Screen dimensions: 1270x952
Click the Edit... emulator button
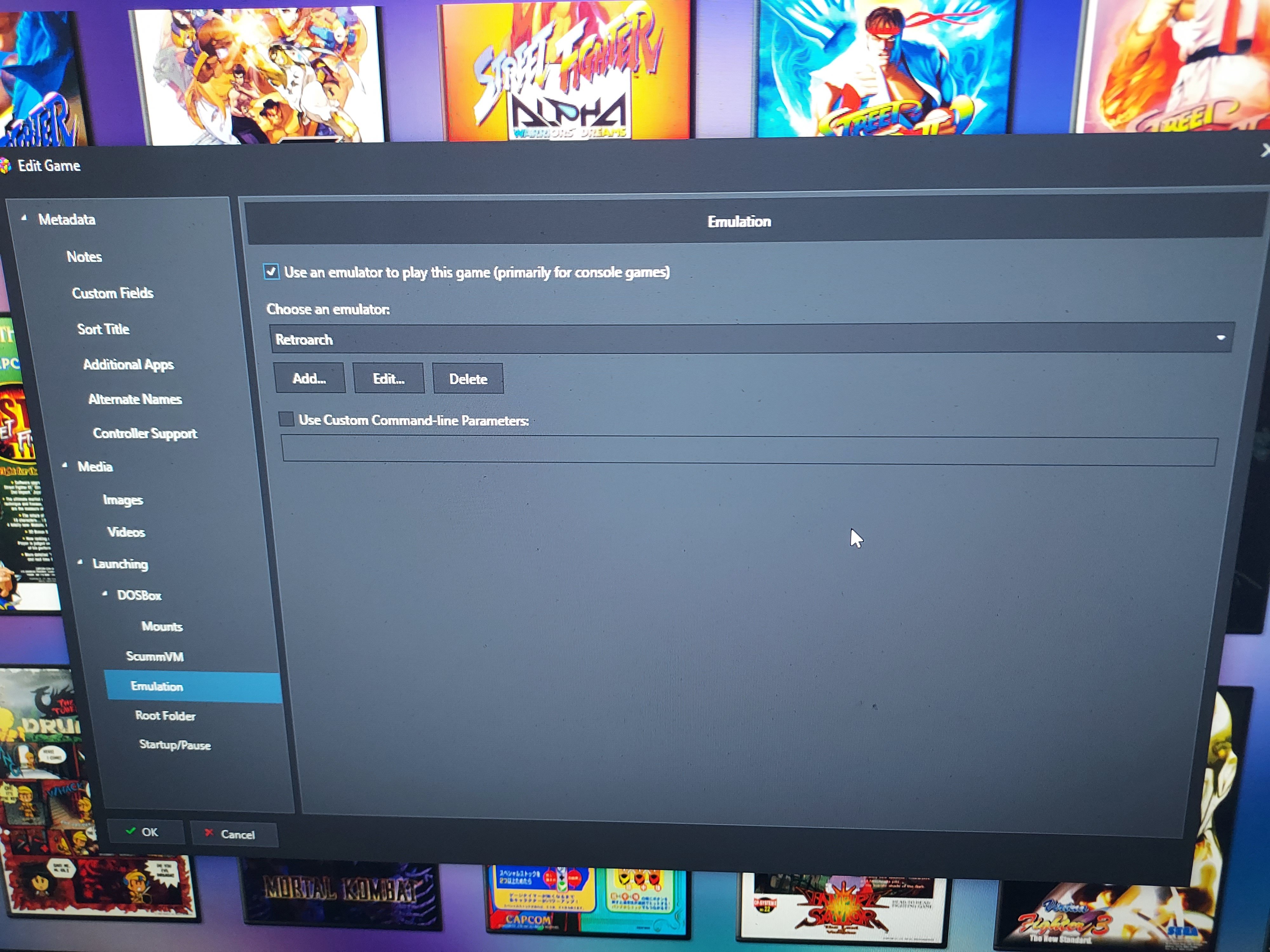(x=389, y=379)
